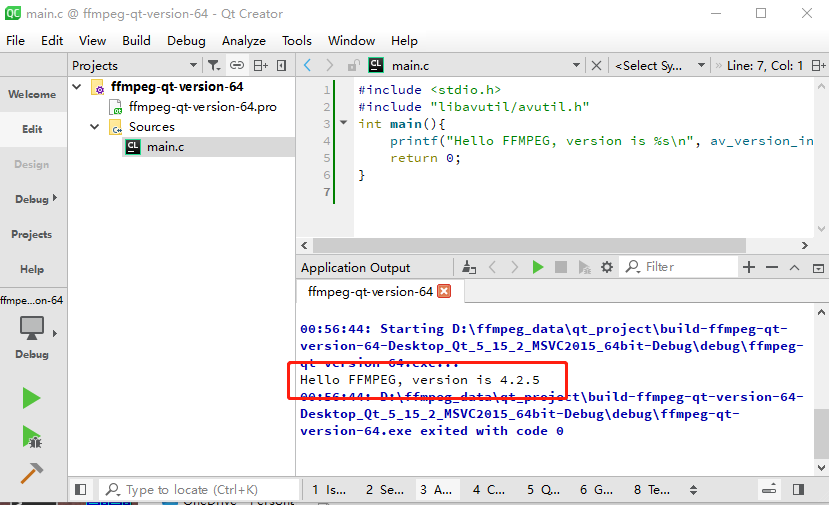Go back in editor navigation history
The image size is (829, 505).
[307, 66]
